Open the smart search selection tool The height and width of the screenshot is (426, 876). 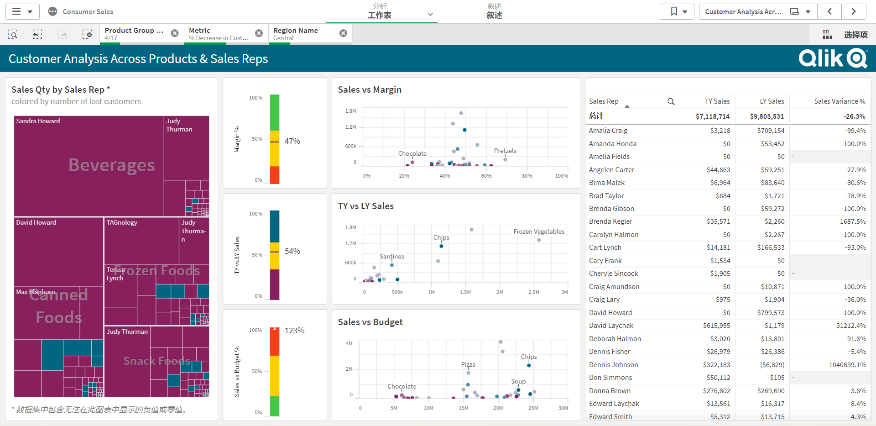pyautogui.click(x=13, y=34)
